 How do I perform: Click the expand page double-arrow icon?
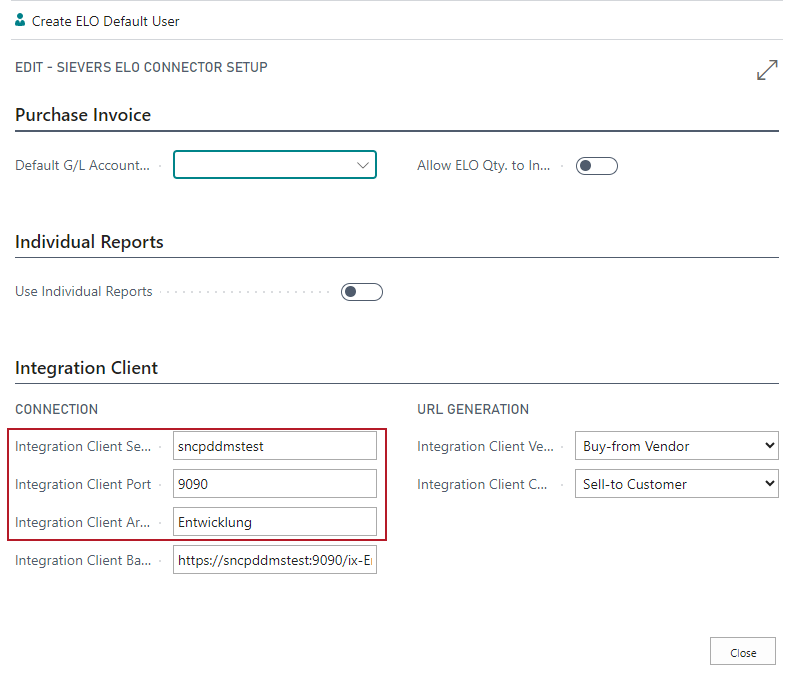767,70
